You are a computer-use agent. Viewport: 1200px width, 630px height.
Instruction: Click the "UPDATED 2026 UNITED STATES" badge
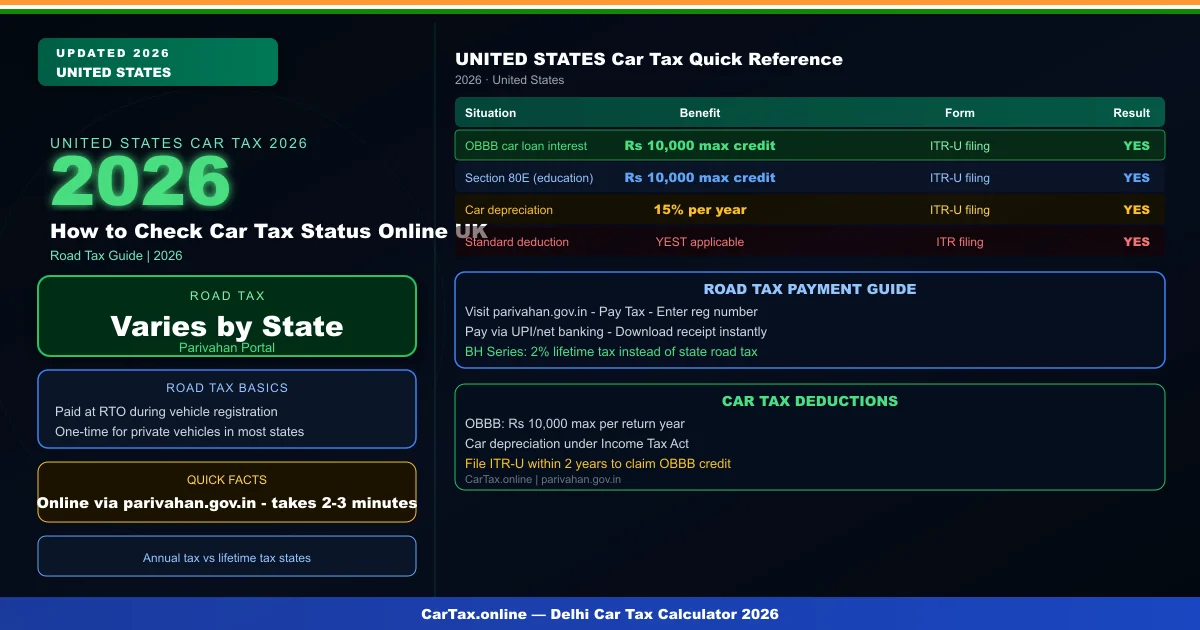point(157,61)
